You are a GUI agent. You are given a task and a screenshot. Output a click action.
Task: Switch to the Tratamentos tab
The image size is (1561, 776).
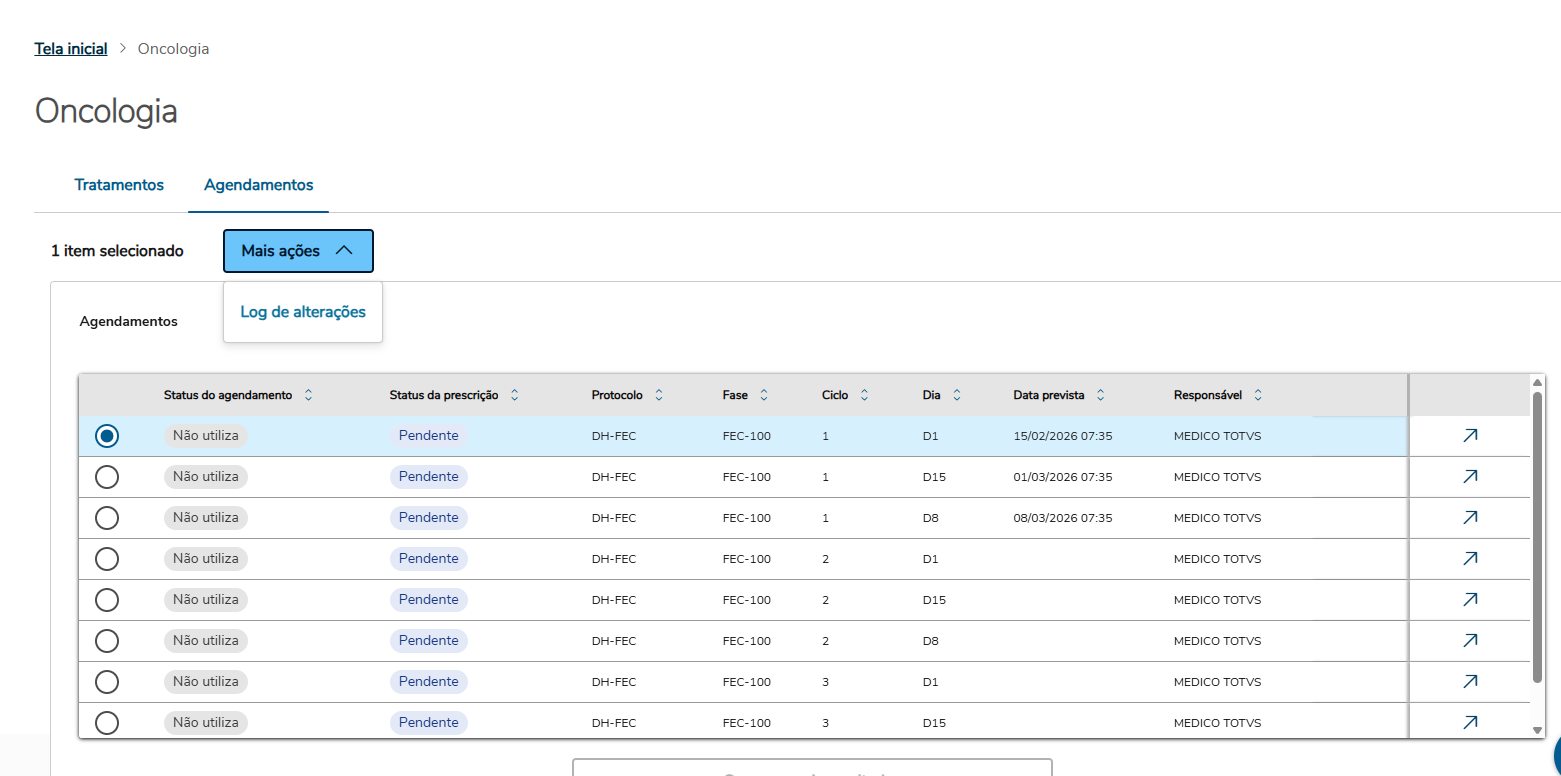pos(119,185)
